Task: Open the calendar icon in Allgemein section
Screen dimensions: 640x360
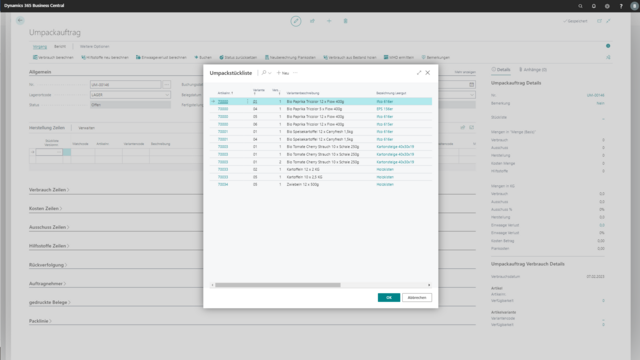Action: [x=471, y=84]
